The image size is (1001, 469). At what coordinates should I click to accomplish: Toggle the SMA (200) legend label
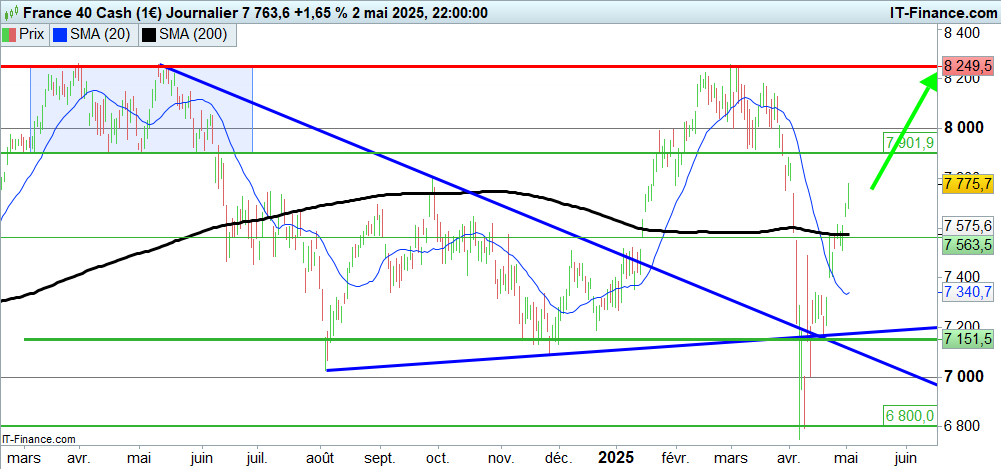point(195,34)
